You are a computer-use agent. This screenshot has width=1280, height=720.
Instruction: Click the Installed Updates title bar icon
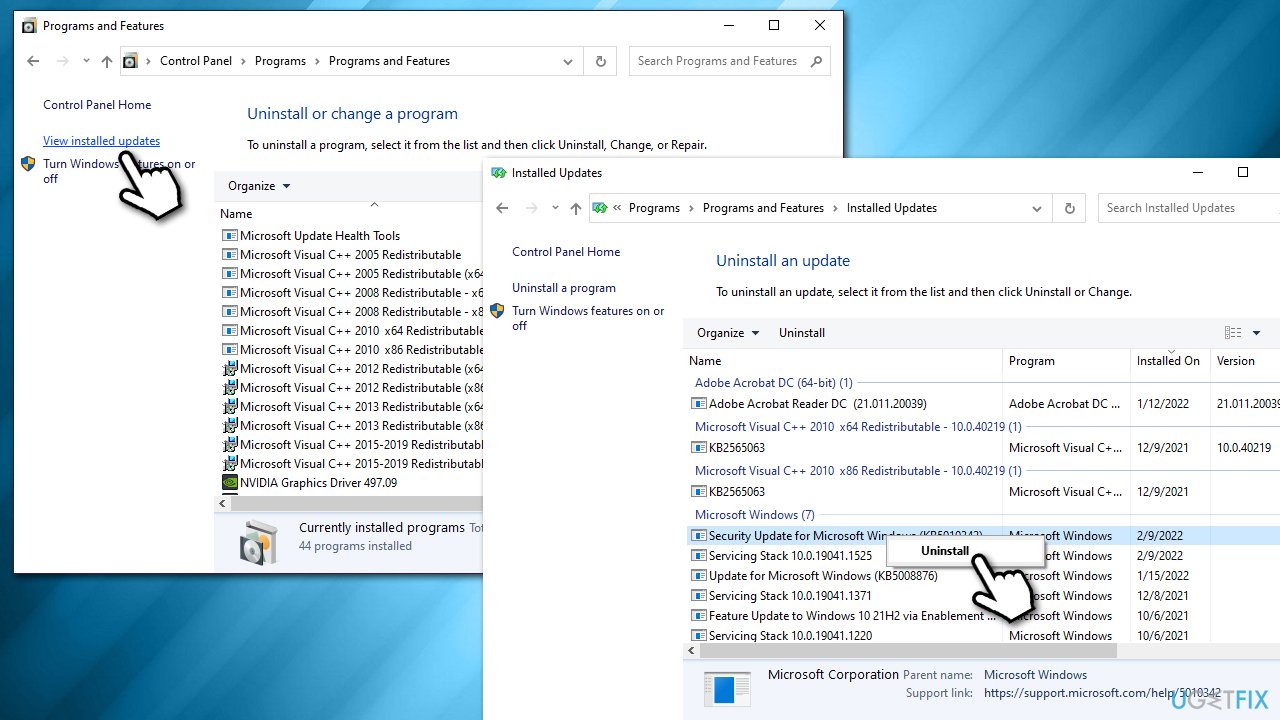click(499, 173)
